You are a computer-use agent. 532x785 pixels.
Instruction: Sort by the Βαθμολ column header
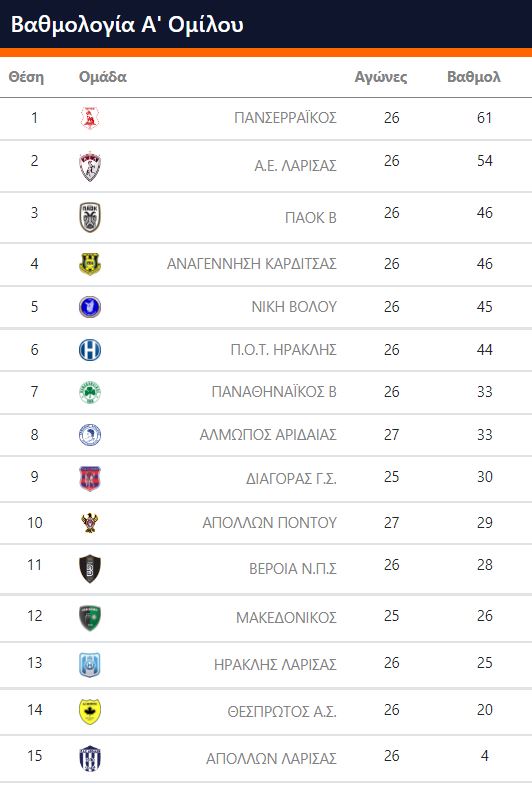473,77
